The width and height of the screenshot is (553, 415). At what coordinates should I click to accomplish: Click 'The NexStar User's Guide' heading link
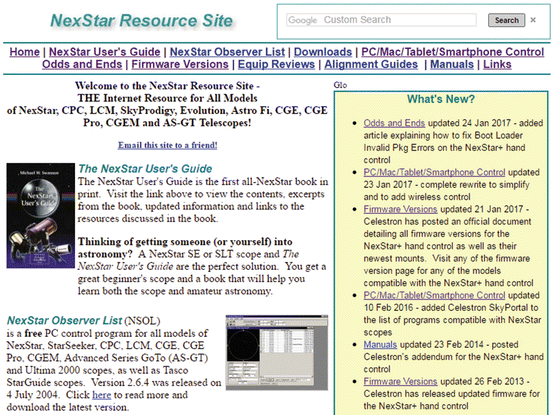point(145,169)
